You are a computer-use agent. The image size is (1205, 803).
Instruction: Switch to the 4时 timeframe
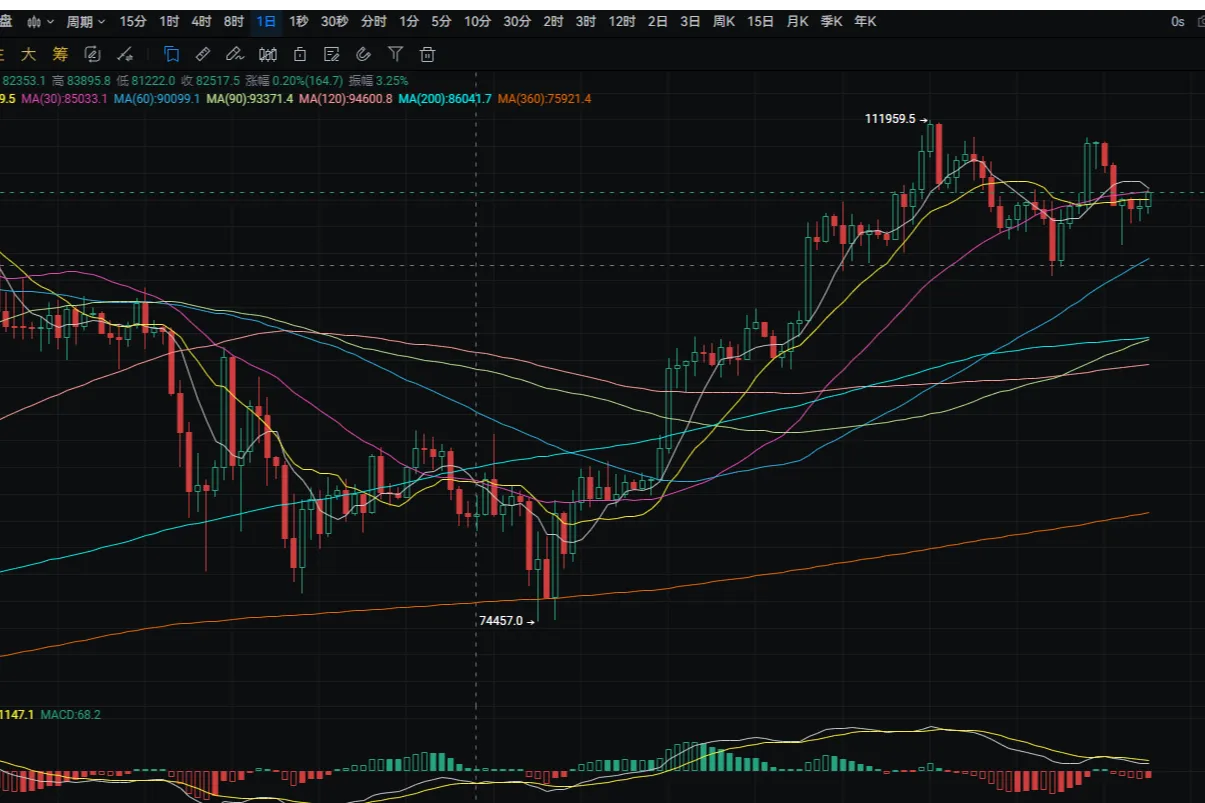tap(201, 21)
